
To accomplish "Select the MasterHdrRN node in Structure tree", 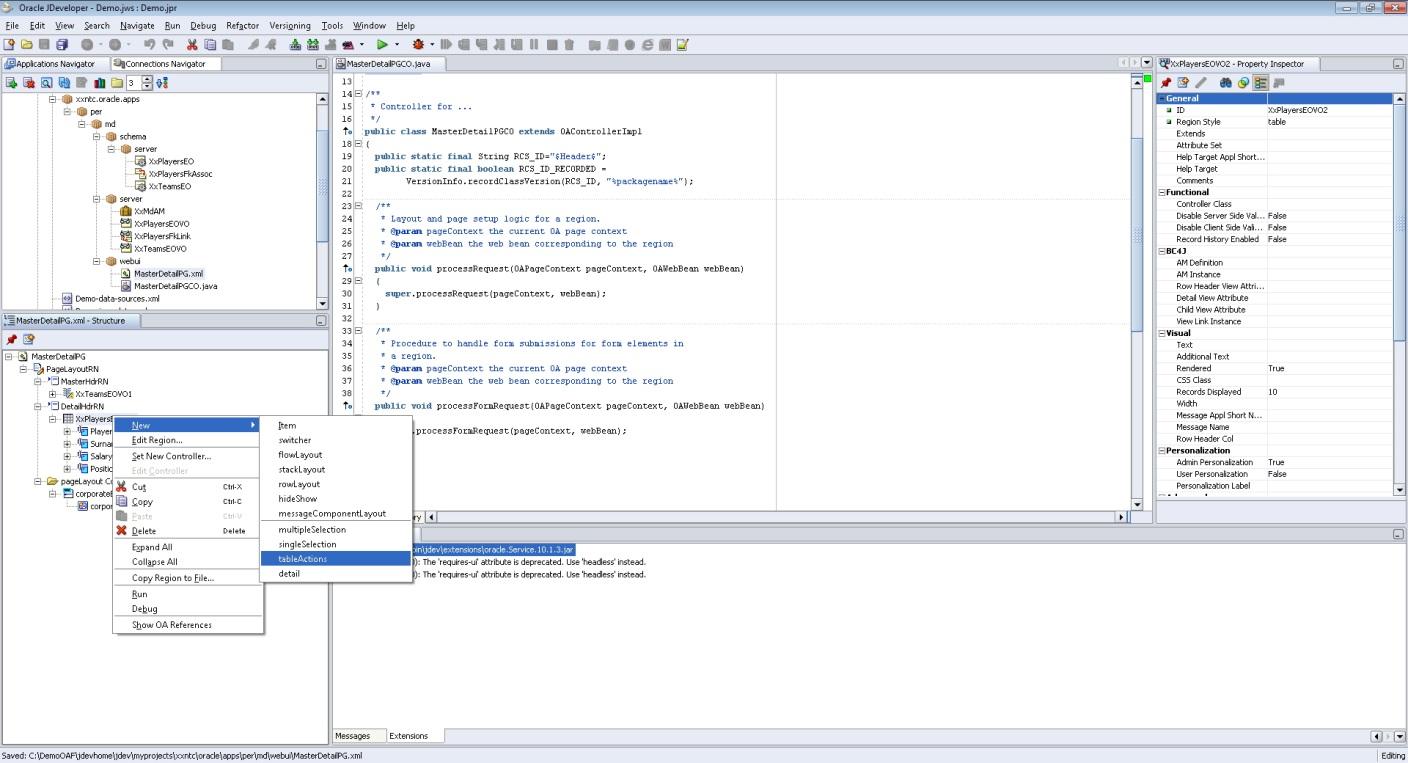I will coord(84,381).
